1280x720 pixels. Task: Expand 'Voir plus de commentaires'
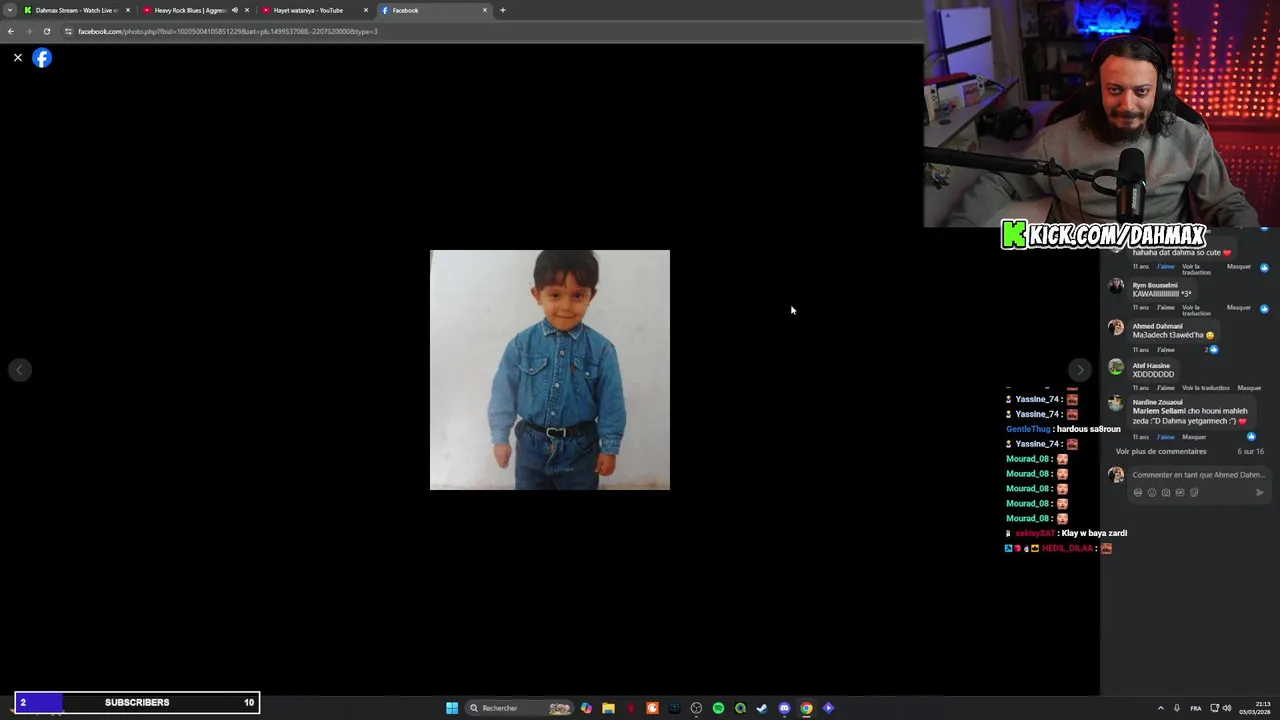pos(1161,451)
